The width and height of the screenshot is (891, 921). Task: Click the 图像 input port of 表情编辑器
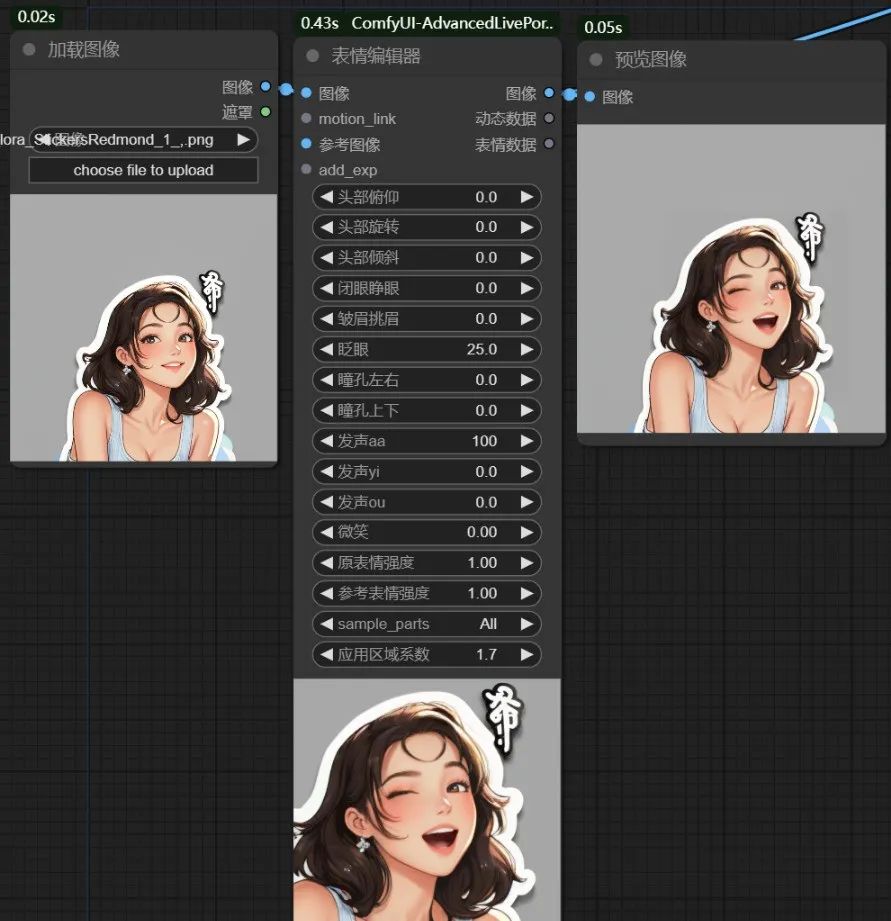(306, 93)
